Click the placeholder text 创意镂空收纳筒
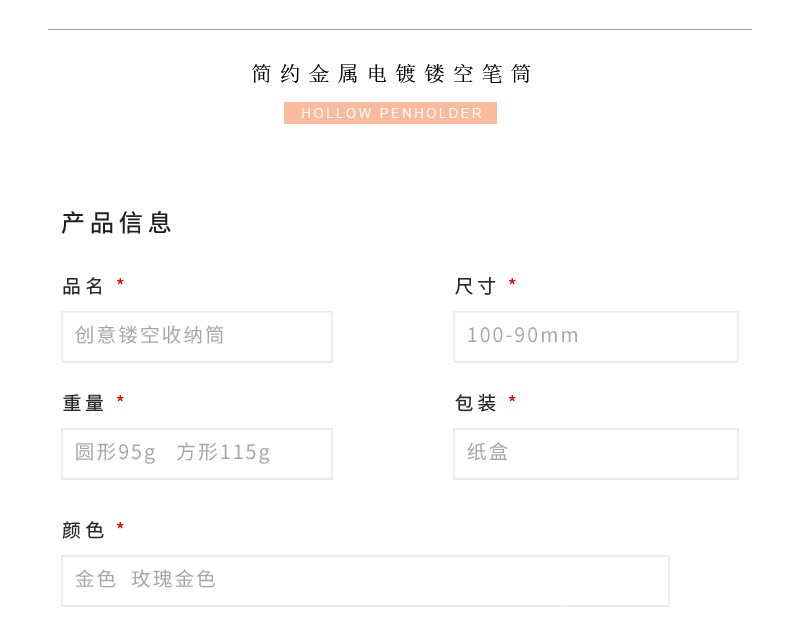The image size is (800, 622). point(149,335)
